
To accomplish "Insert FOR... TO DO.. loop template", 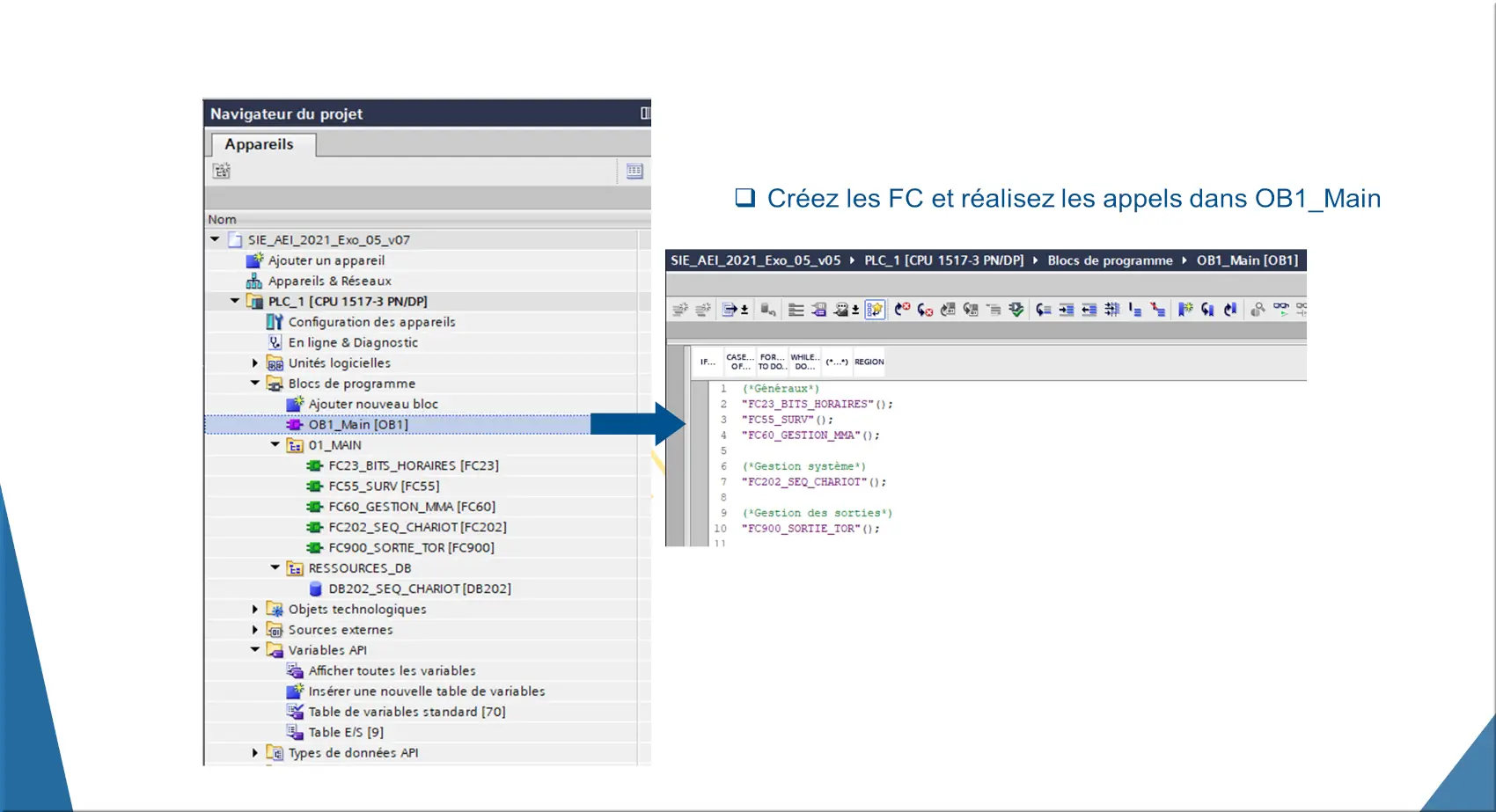I will 771,362.
